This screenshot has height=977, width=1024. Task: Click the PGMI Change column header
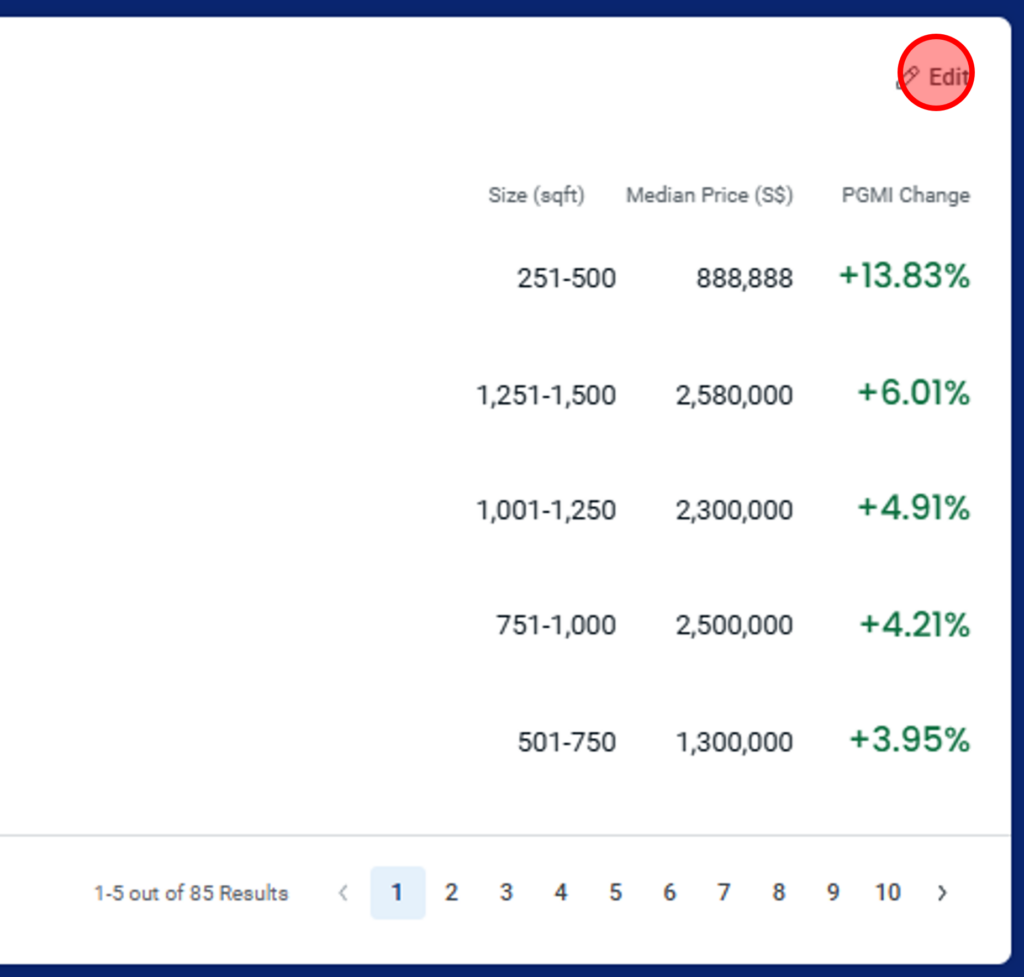(906, 195)
